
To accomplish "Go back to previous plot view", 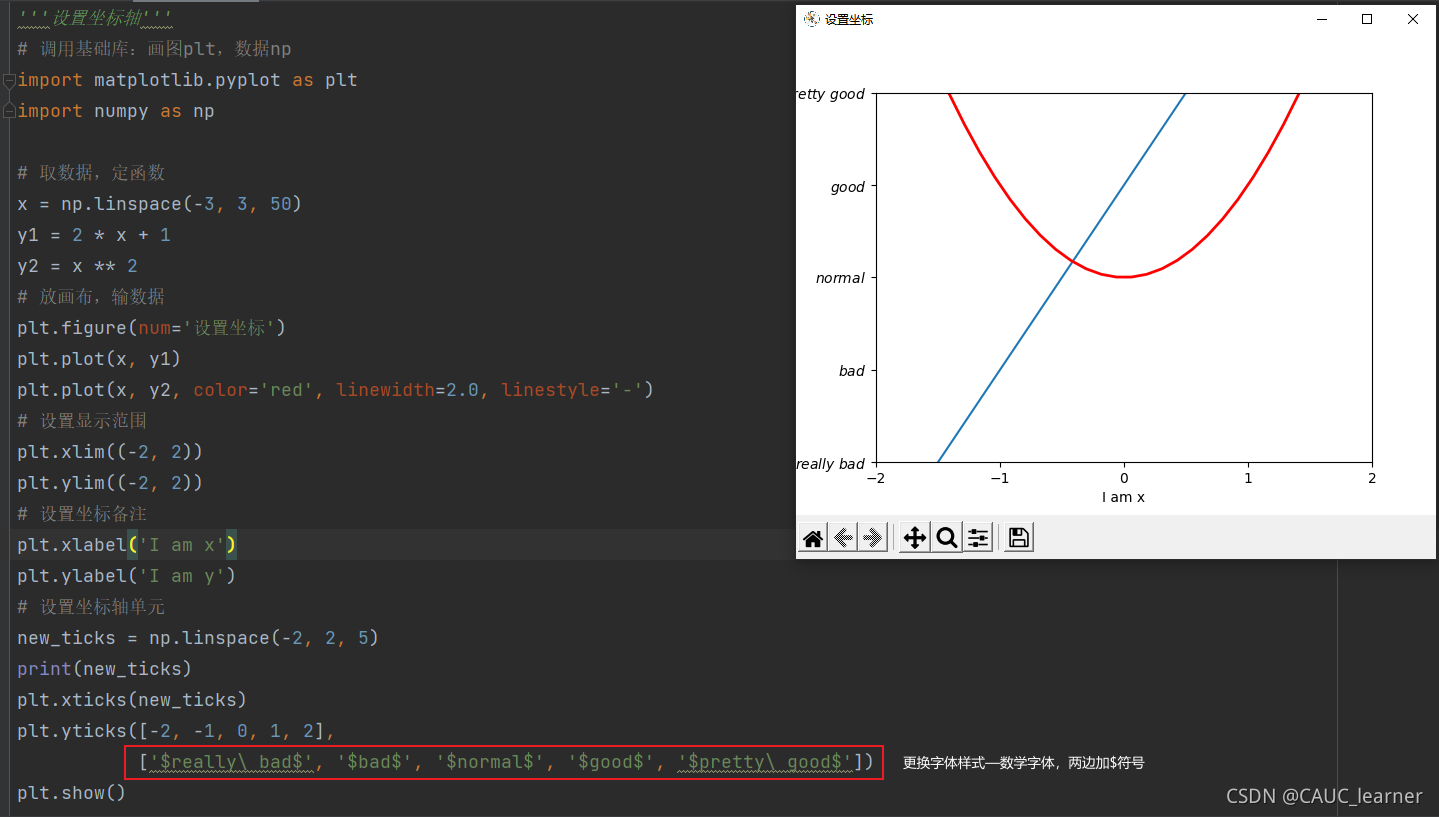I will click(x=843, y=539).
